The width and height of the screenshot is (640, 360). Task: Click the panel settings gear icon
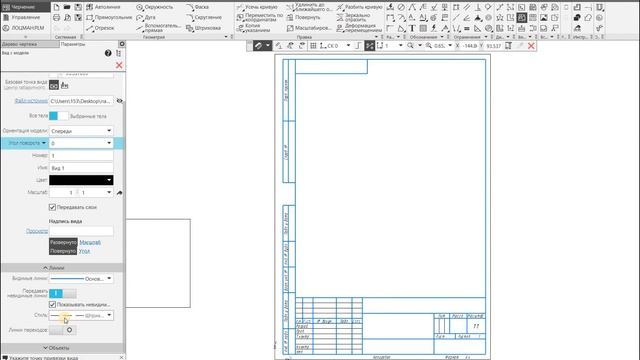pos(122,44)
